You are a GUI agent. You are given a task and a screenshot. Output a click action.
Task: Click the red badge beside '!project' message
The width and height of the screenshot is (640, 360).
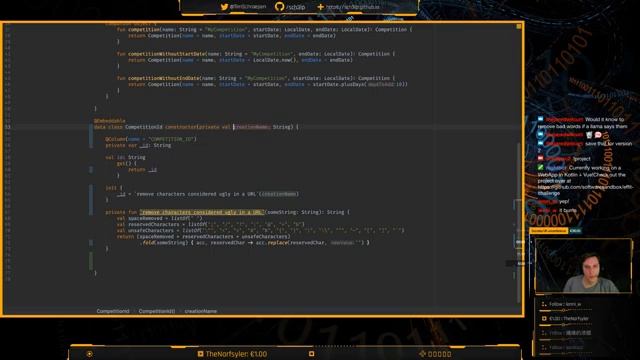tap(540, 158)
